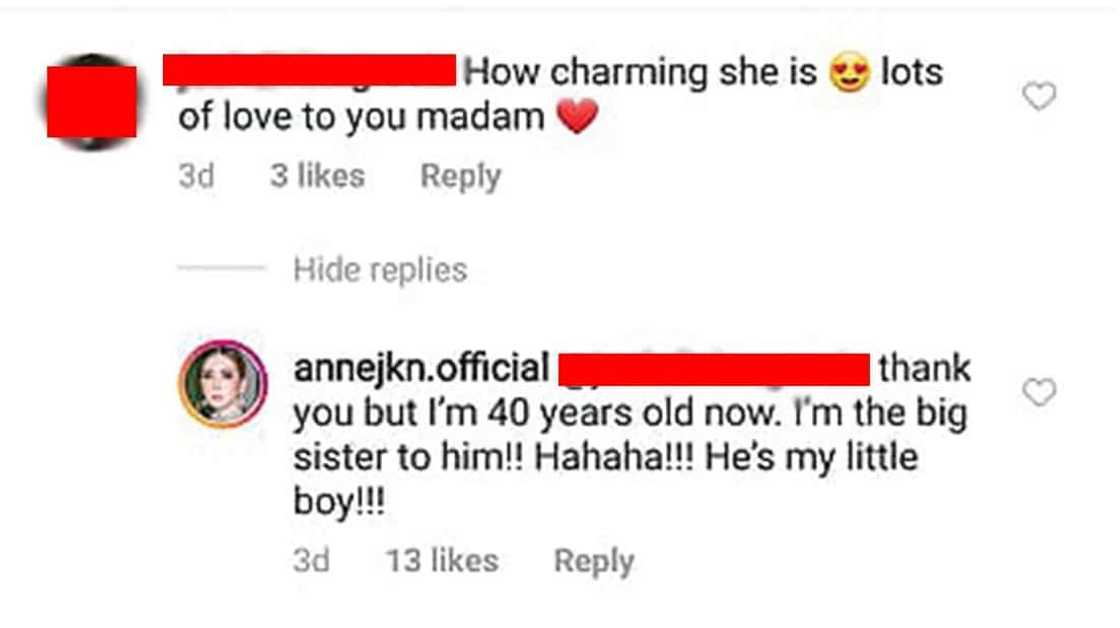Click the 3d timestamp under annejkn.official's reply
The image size is (1120, 628).
pyautogui.click(x=311, y=561)
